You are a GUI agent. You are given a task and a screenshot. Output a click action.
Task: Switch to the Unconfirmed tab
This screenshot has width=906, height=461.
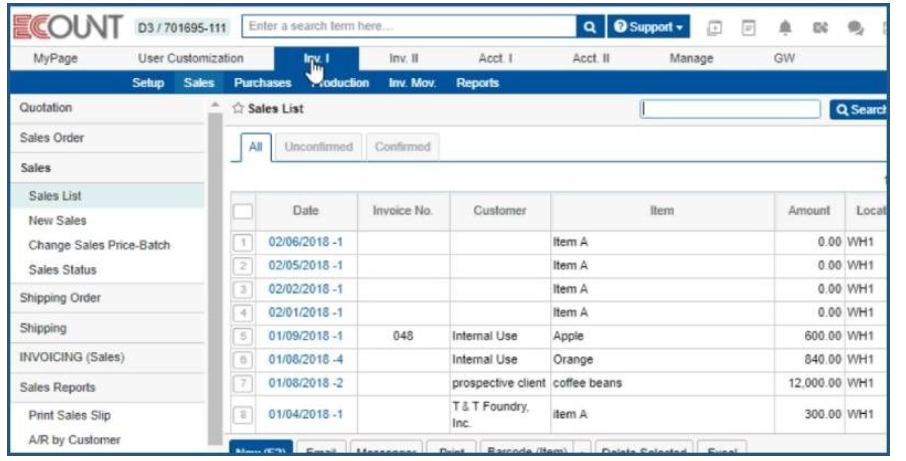(x=319, y=147)
